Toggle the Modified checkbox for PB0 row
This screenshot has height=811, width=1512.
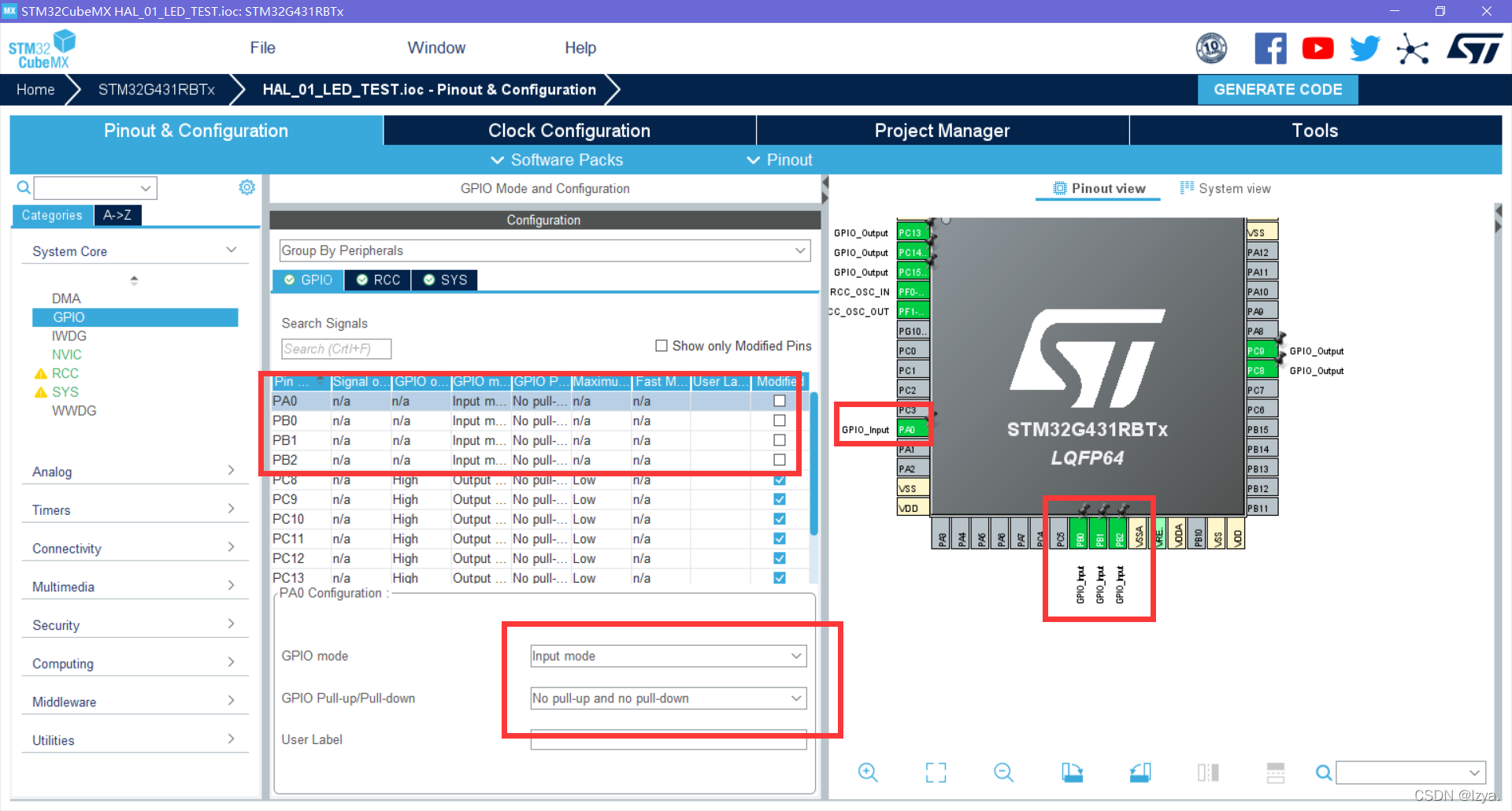pos(780,420)
